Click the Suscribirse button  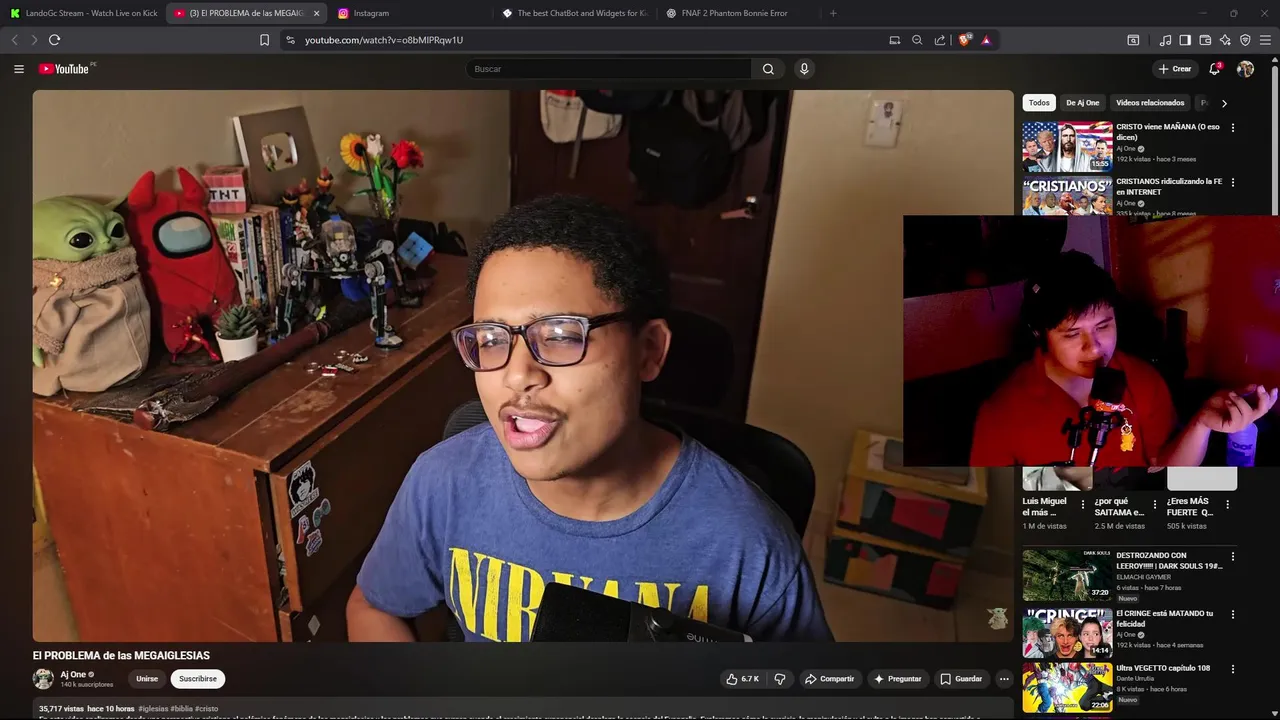pyautogui.click(x=198, y=679)
